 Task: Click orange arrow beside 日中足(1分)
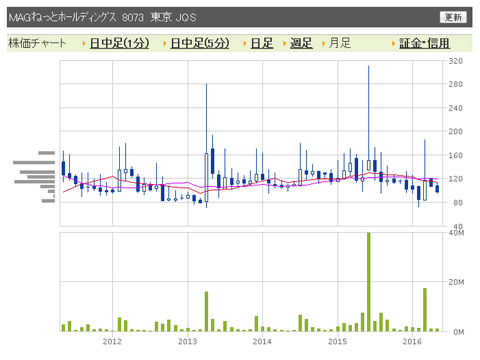click(x=84, y=43)
